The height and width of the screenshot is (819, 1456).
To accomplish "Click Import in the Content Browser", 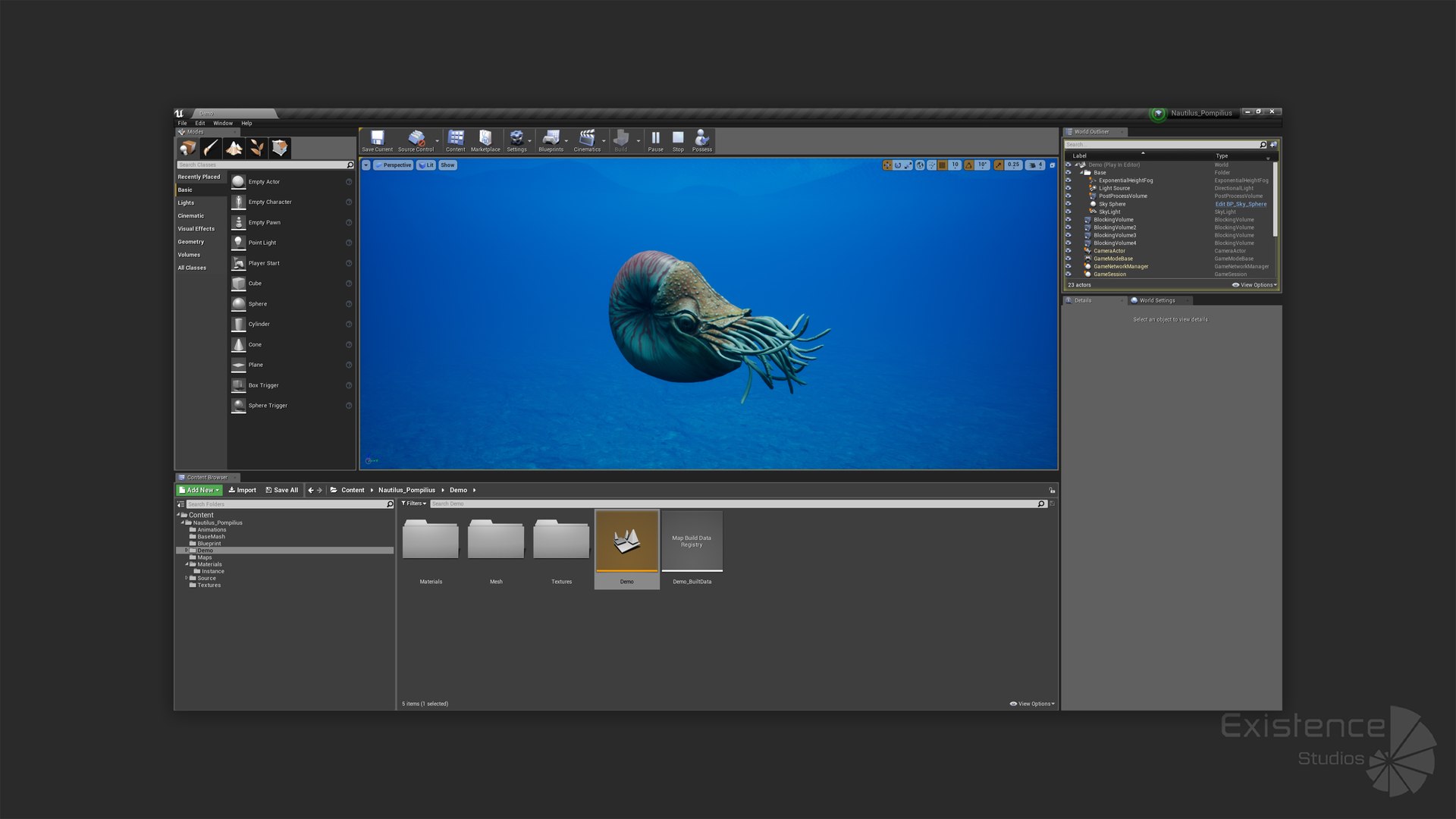I will [243, 490].
